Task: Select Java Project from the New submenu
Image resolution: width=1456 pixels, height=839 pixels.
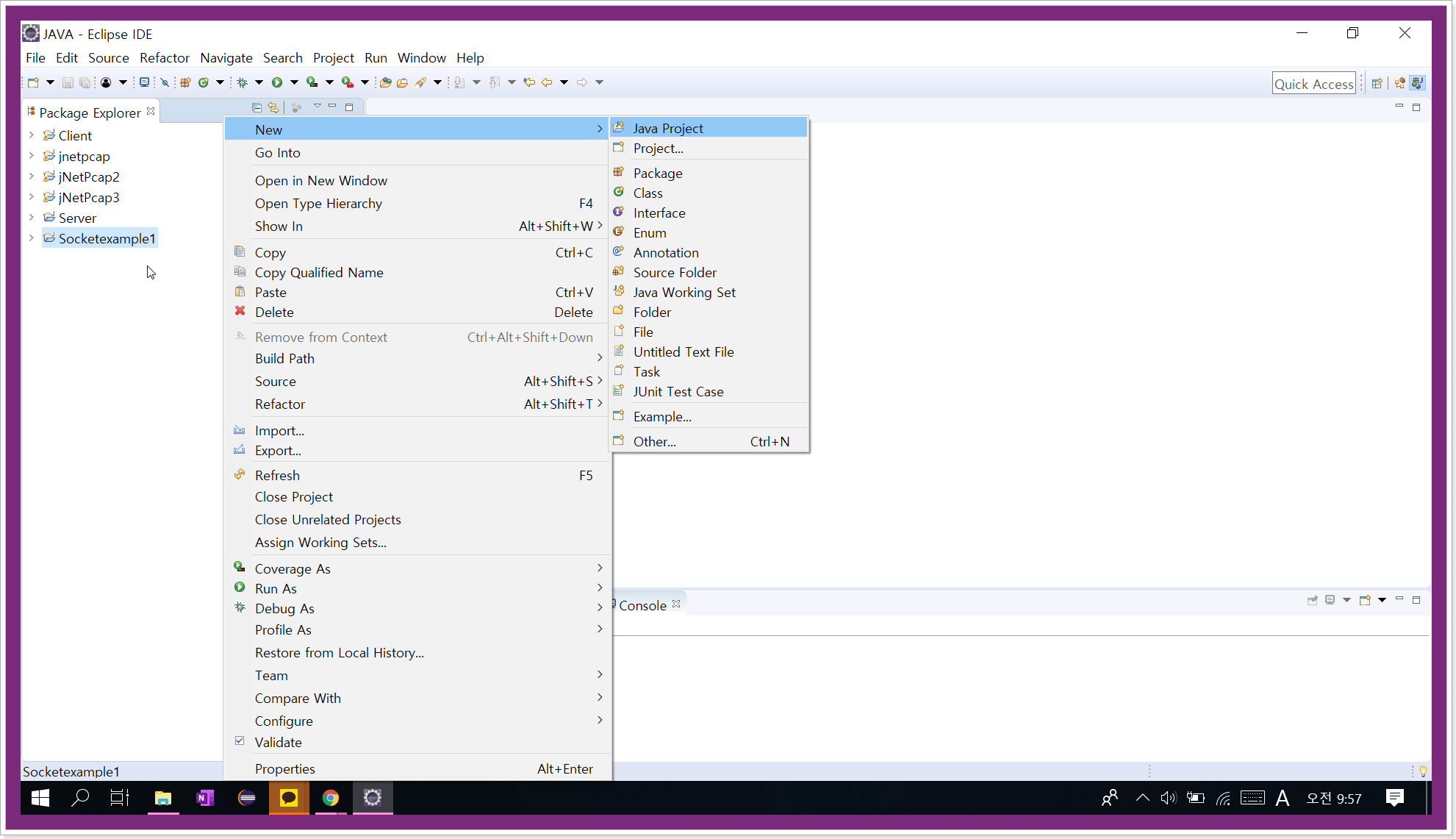Action: [709, 128]
